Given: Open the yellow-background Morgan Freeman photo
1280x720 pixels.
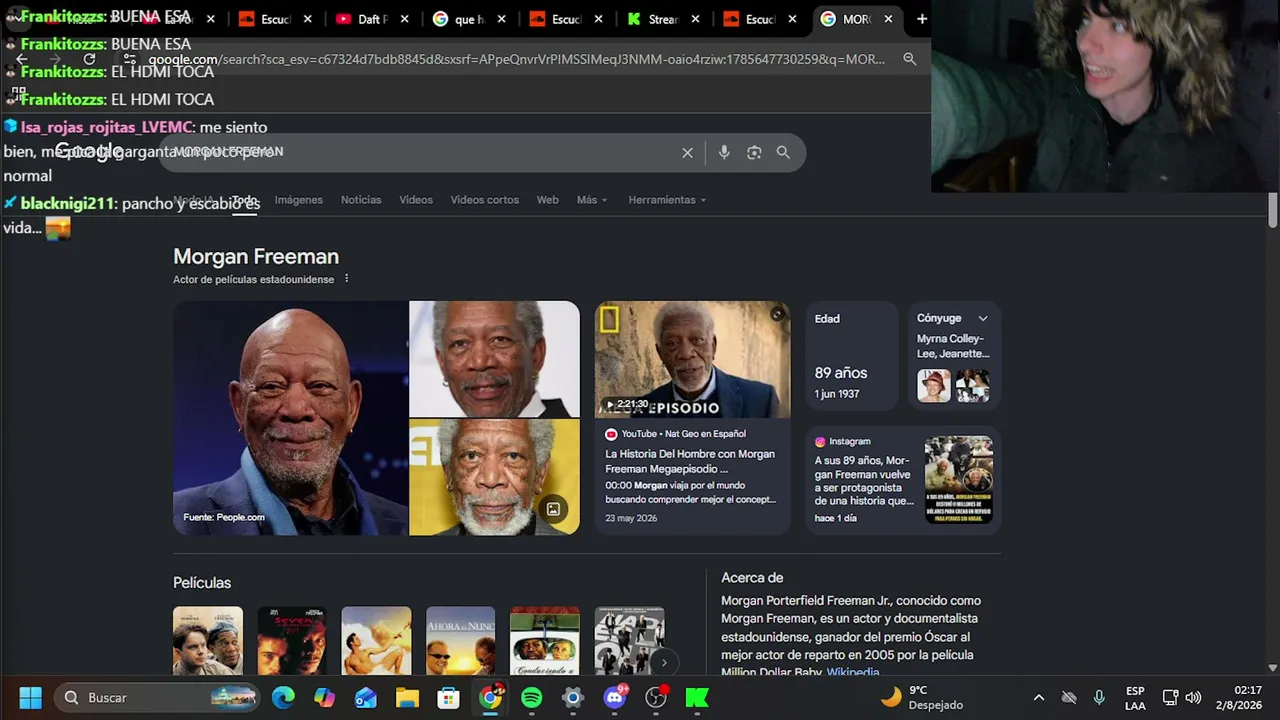Looking at the screenshot, I should (494, 477).
